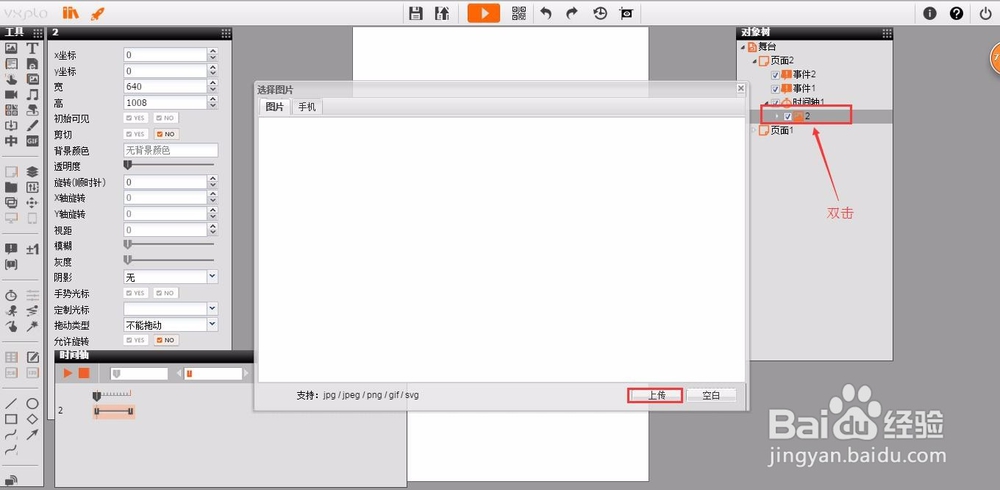
Task: Select the straight line shape tool
Action: [11, 404]
